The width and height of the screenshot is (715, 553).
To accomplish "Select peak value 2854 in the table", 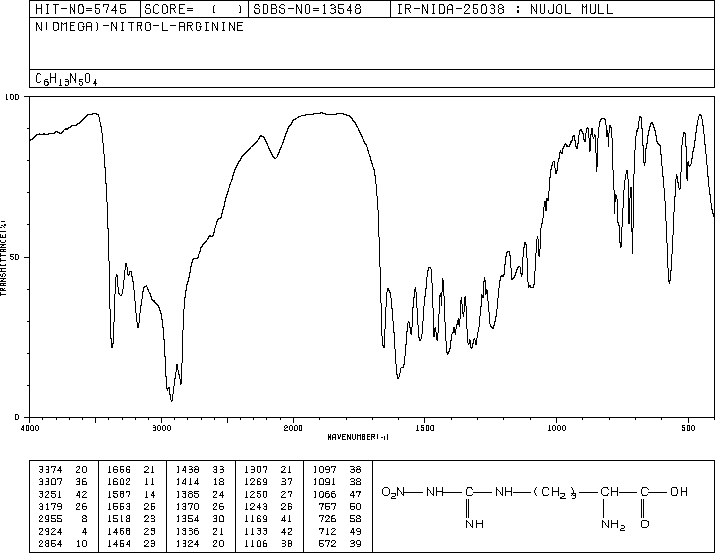I will tap(50, 543).
